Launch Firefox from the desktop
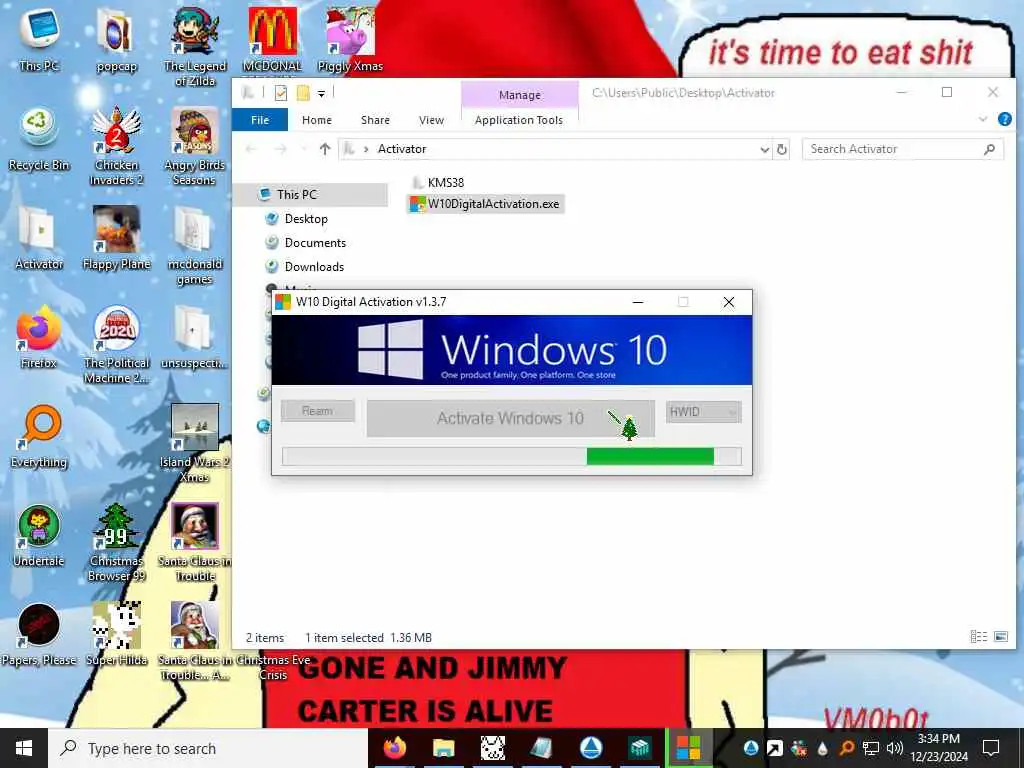1024x768 pixels. pos(39,337)
